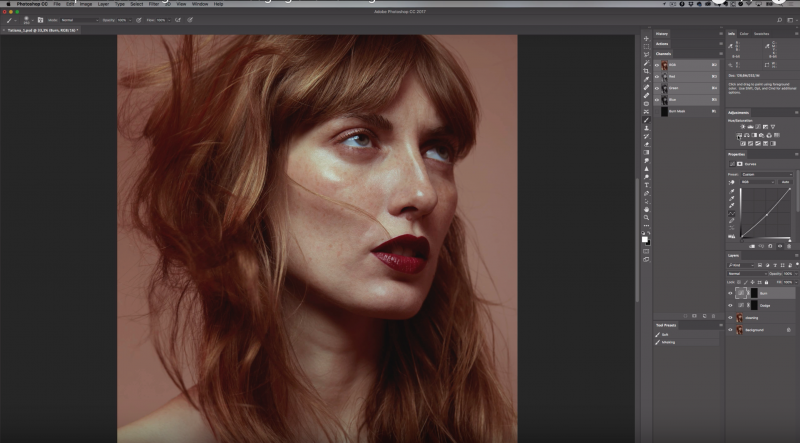This screenshot has height=443, width=800.
Task: Open the layer blend mode dropdown
Action: (x=747, y=274)
